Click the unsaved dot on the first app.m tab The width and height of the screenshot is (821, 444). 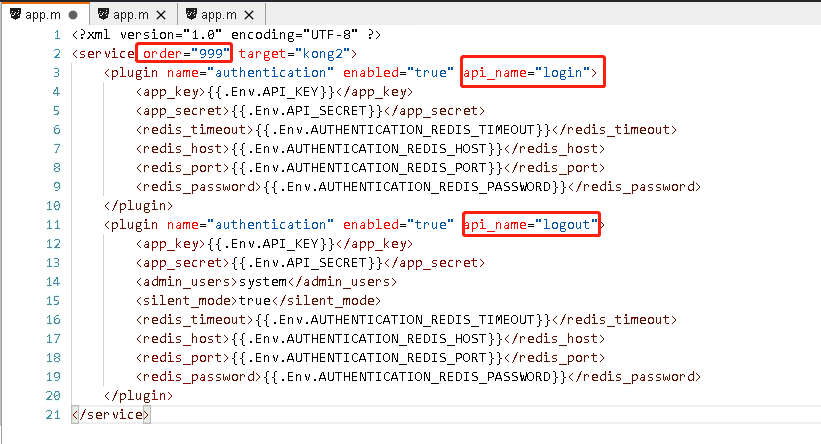pos(73,15)
